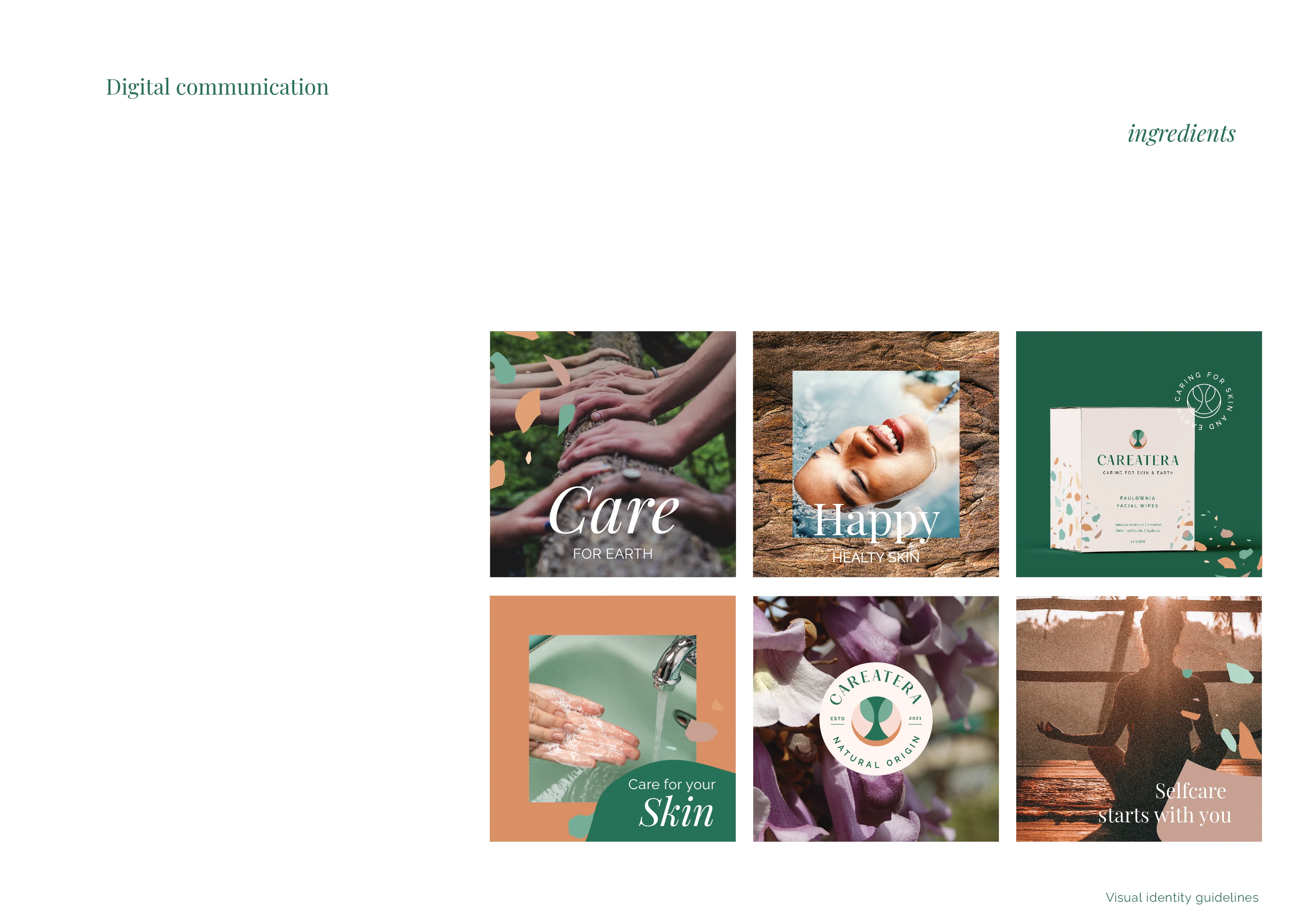Image resolution: width=1307 pixels, height=924 pixels.
Task: Click the 'Care for Earth' hands thumbnail
Action: click(x=612, y=454)
